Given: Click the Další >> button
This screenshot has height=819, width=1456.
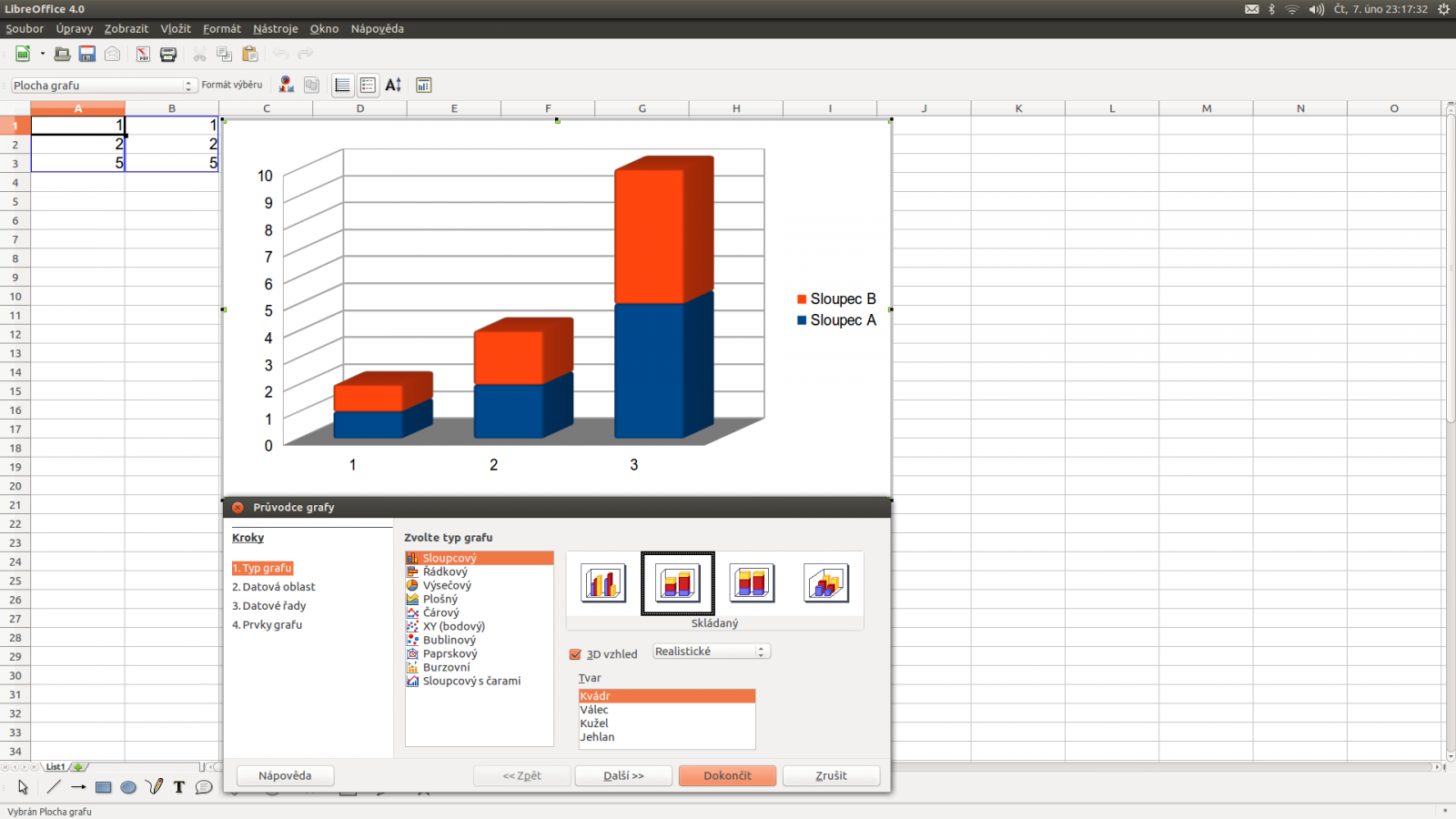Looking at the screenshot, I should pos(622,775).
